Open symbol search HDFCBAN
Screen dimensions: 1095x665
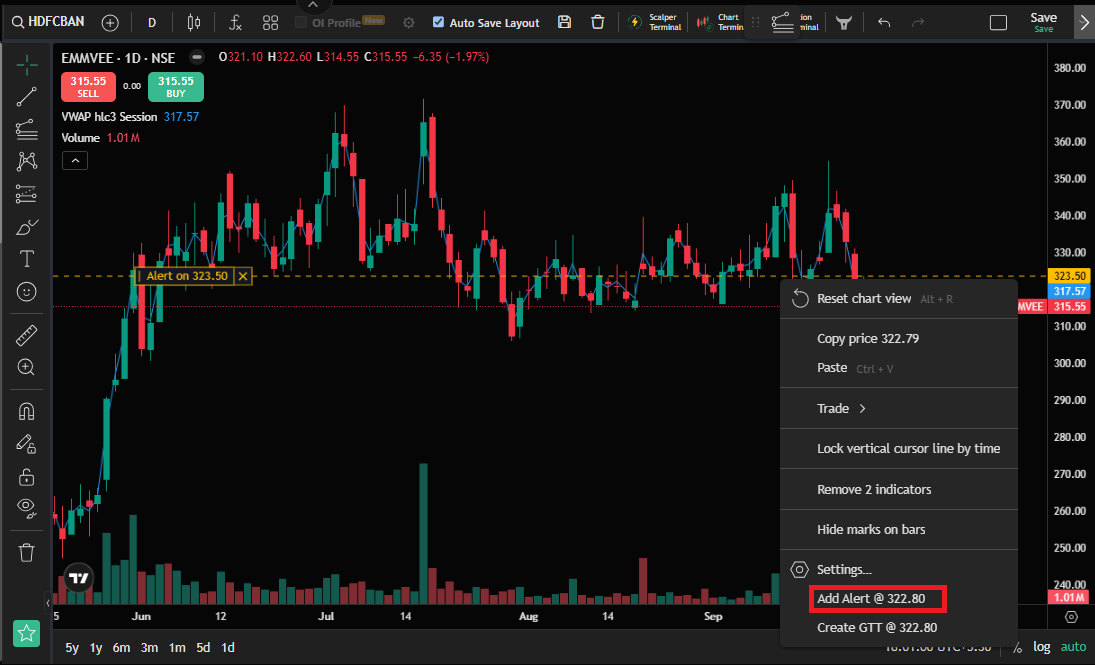(x=47, y=22)
